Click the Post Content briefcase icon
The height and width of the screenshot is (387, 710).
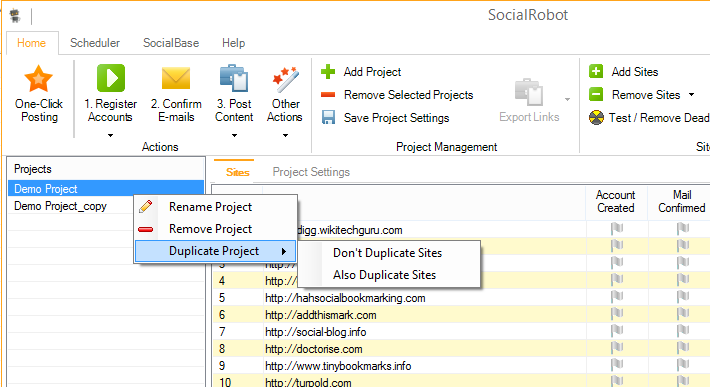(x=234, y=78)
